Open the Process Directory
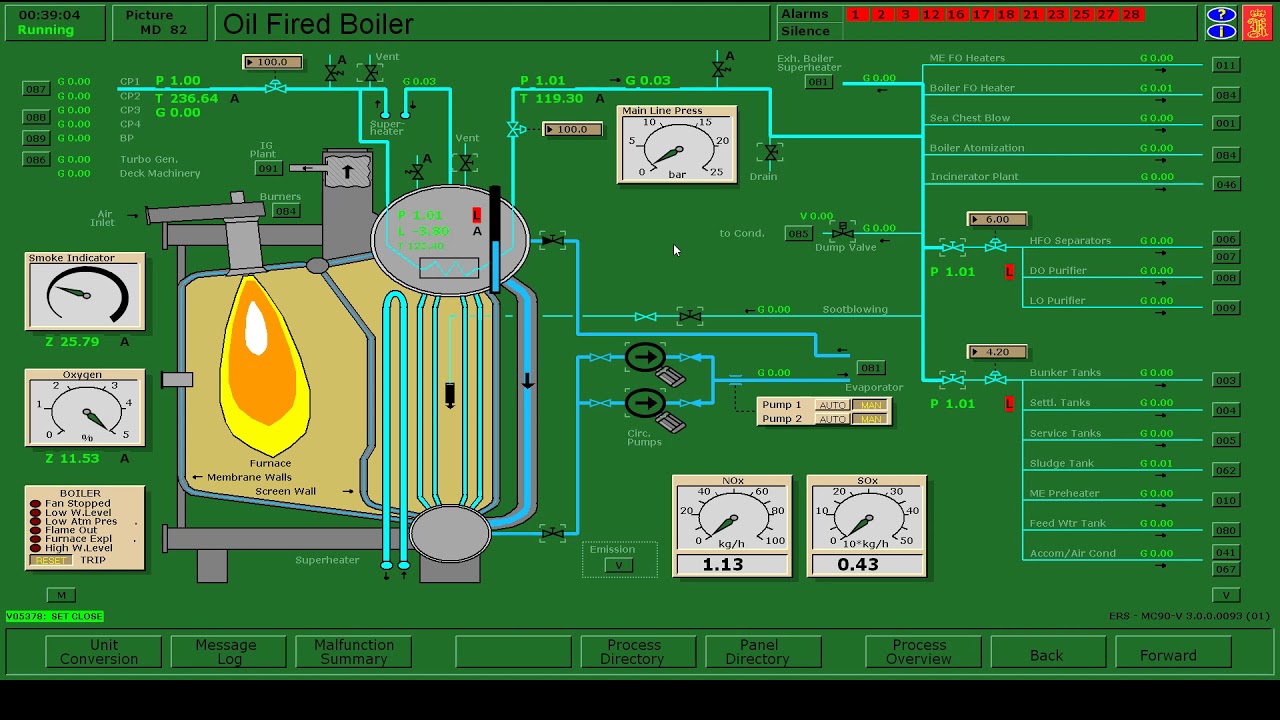The height and width of the screenshot is (720, 1280). 638,652
